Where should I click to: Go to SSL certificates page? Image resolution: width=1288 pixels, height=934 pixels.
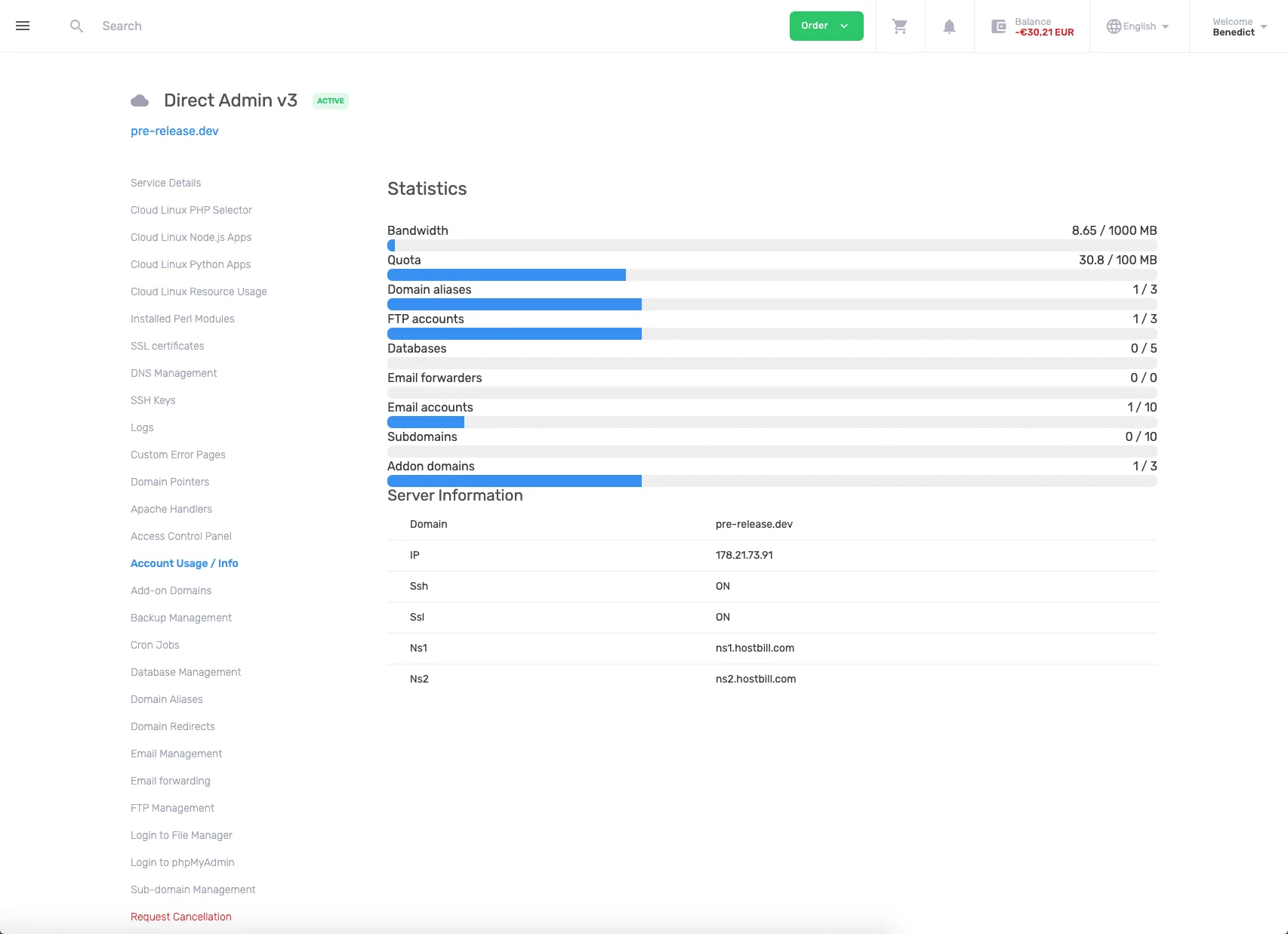[168, 346]
